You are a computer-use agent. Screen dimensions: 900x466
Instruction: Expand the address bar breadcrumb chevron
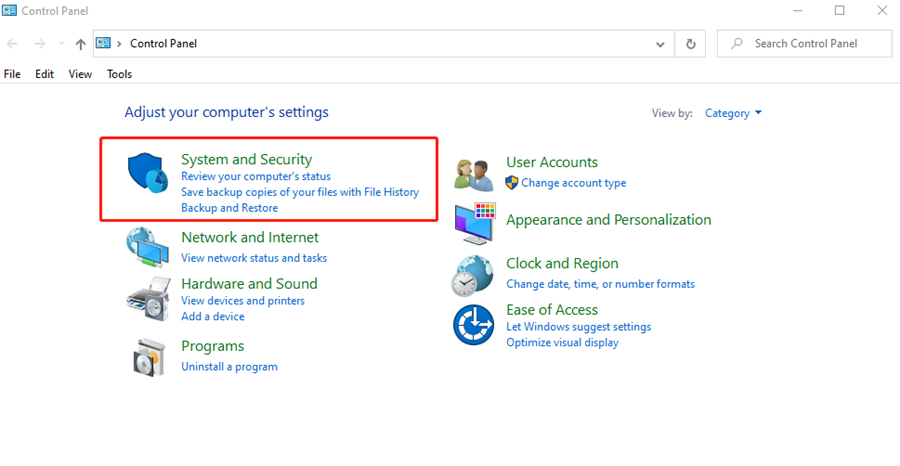(x=119, y=44)
